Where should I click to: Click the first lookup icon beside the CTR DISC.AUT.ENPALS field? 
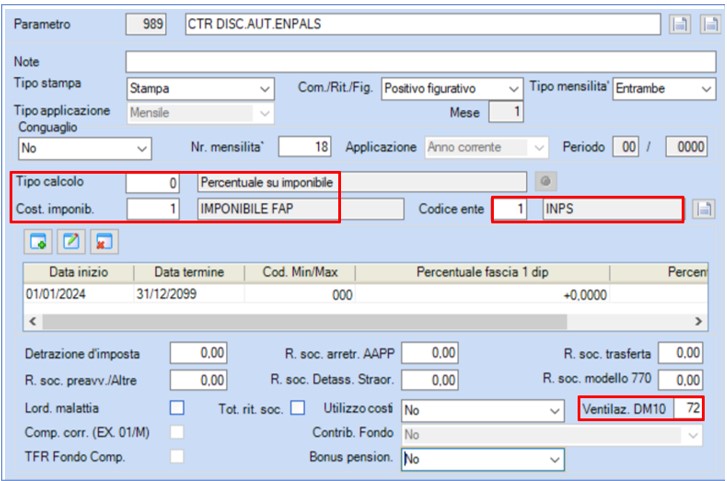[680, 24]
